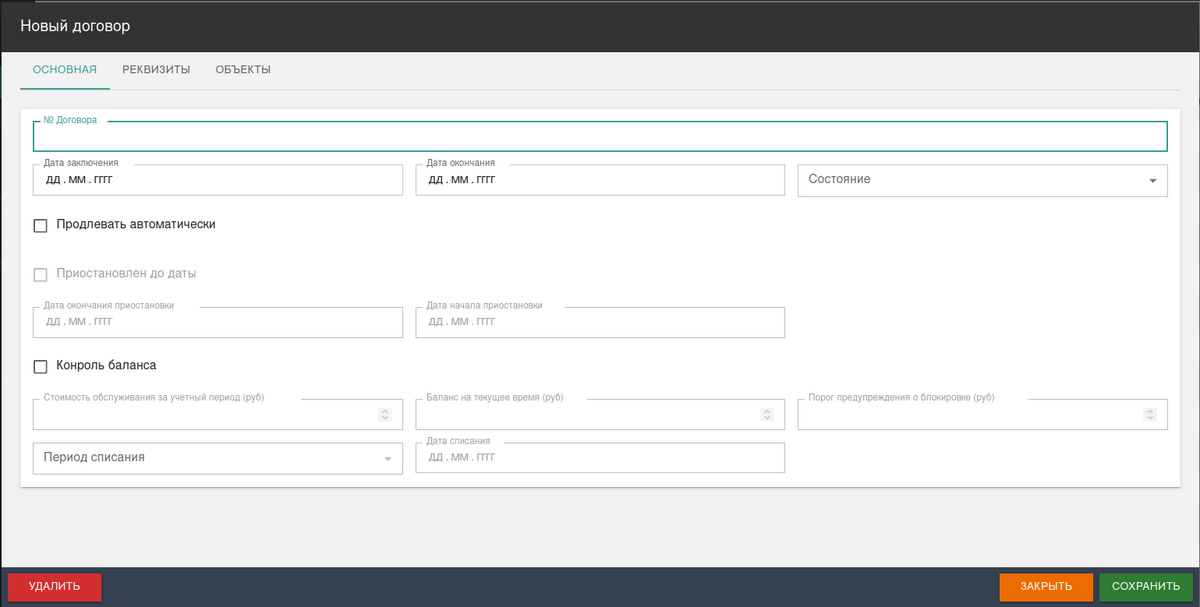1200x607 pixels.
Task: Select the Дата заключения date field
Action: 217,180
